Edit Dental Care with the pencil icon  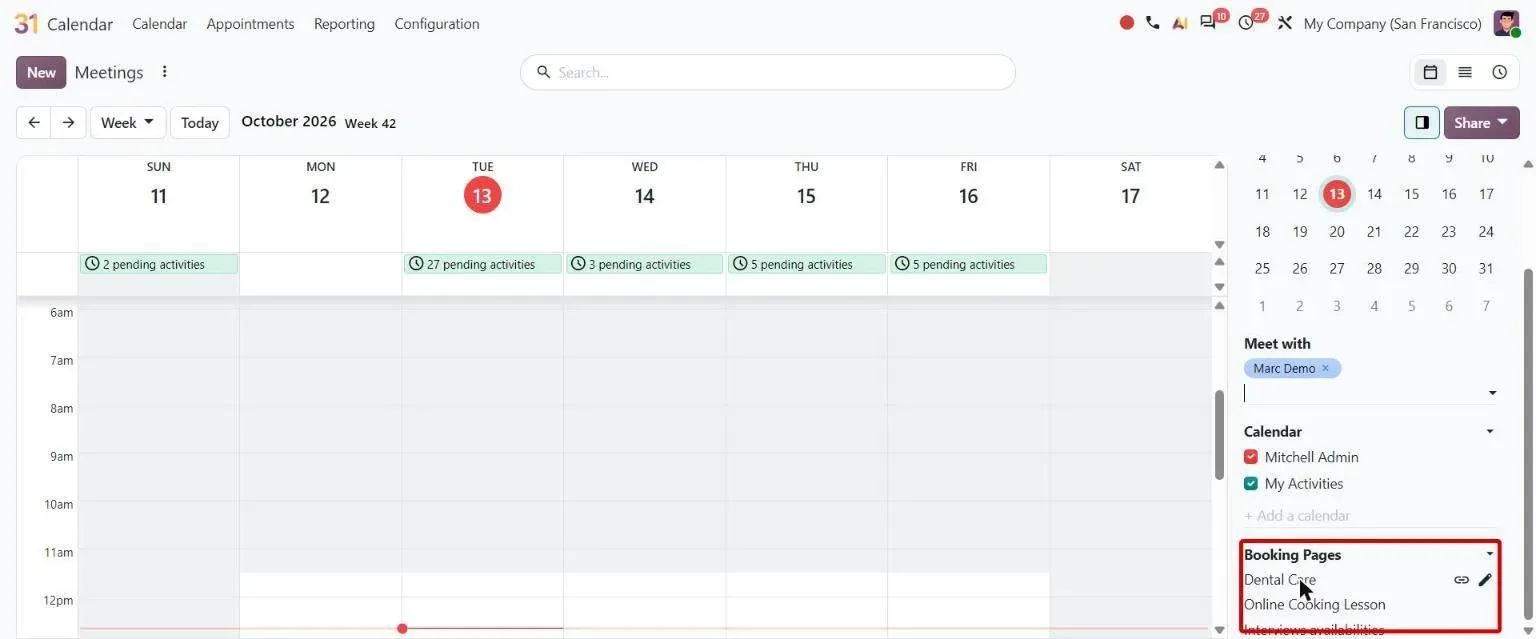coord(1485,580)
